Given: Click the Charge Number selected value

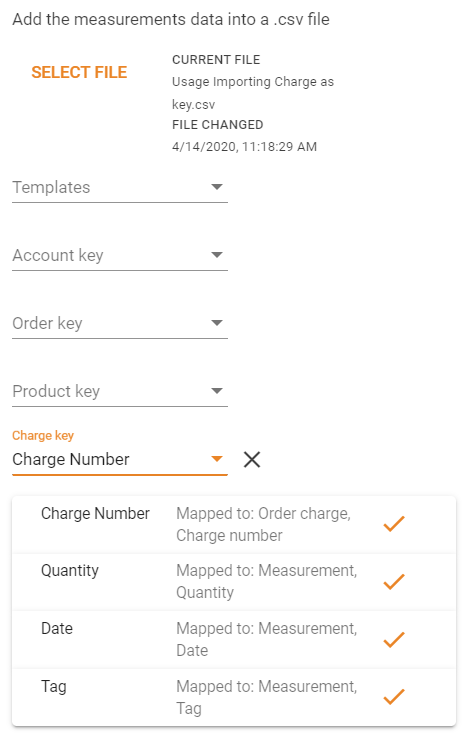Looking at the screenshot, I should pyautogui.click(x=71, y=459).
